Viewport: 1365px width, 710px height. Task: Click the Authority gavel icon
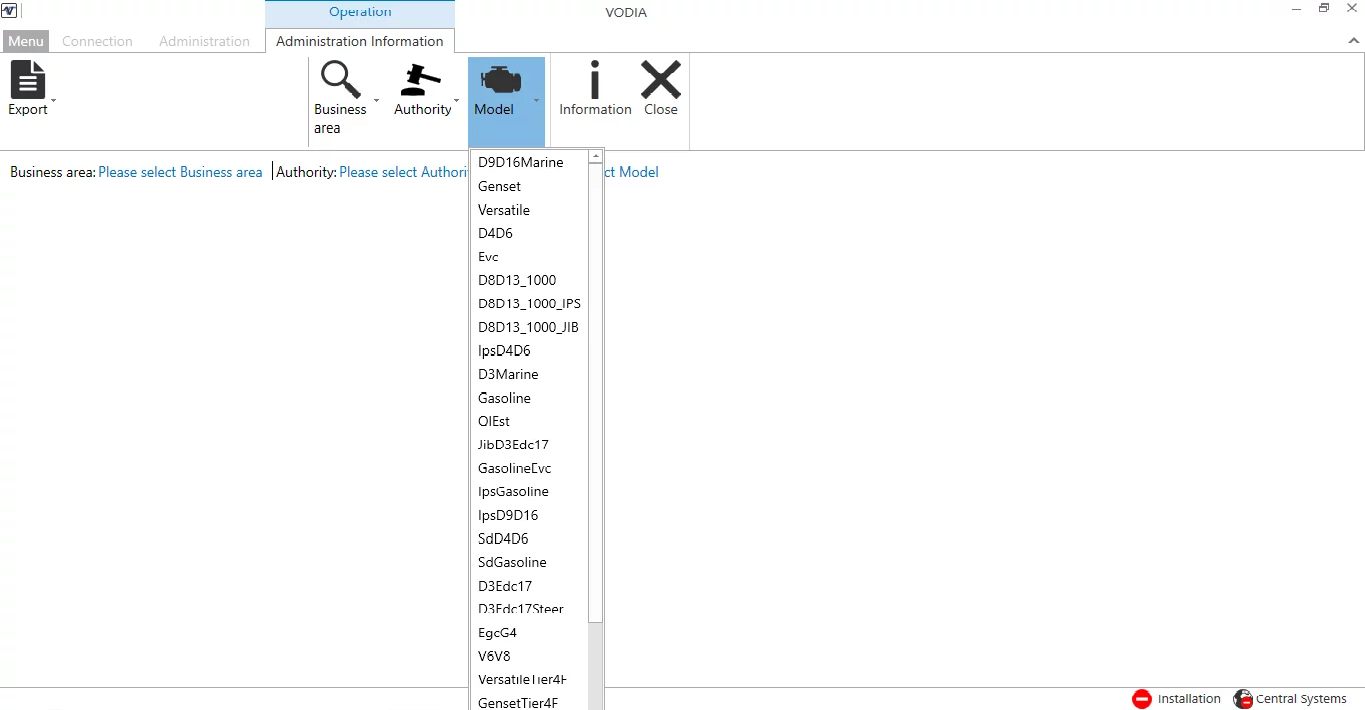420,79
